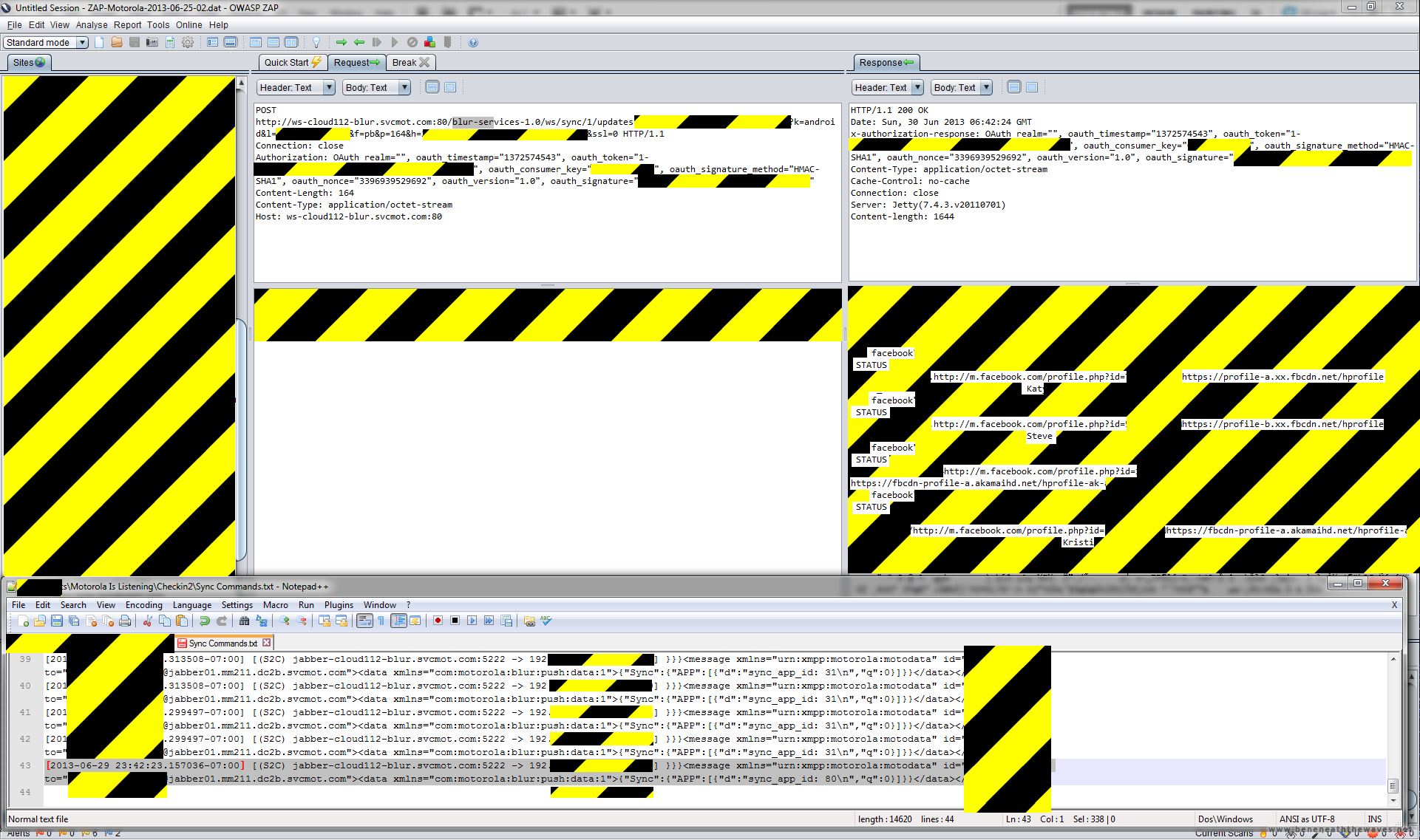Print the document in Notepad++
Image resolution: width=1420 pixels, height=840 pixels.
125,621
